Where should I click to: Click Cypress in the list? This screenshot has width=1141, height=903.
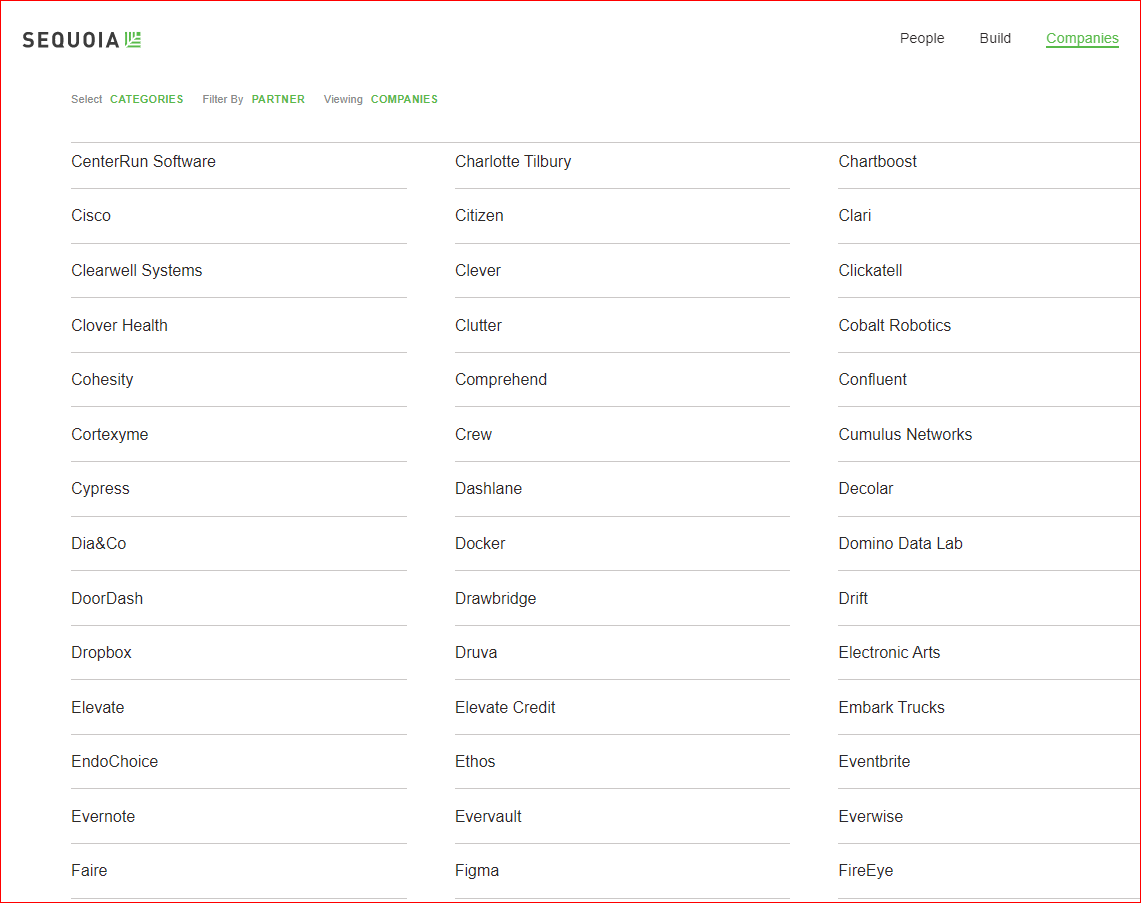100,489
